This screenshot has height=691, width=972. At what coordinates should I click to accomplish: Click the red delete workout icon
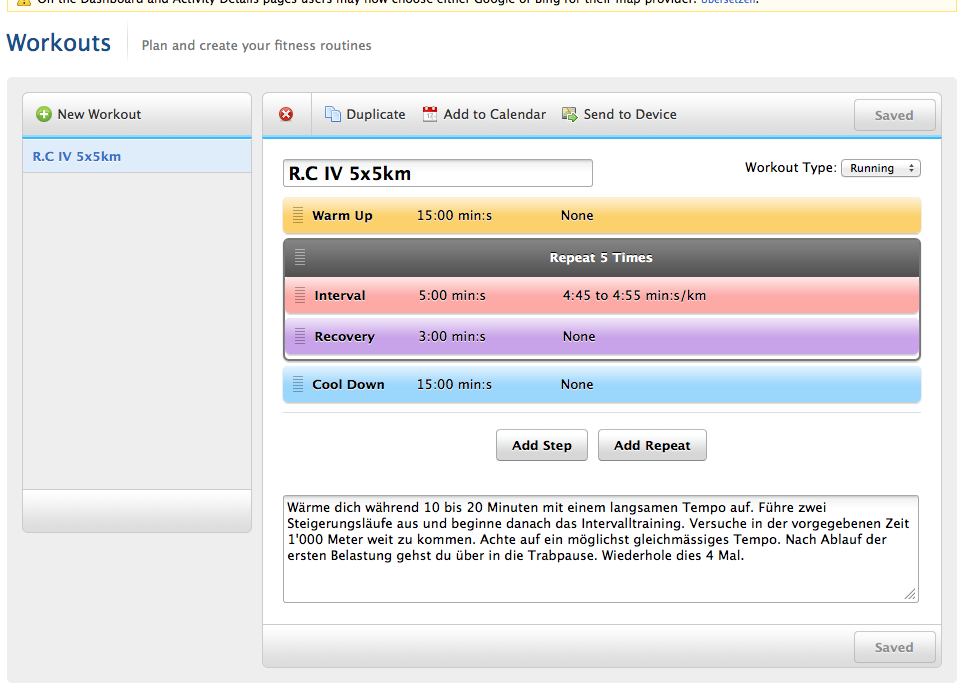[286, 114]
